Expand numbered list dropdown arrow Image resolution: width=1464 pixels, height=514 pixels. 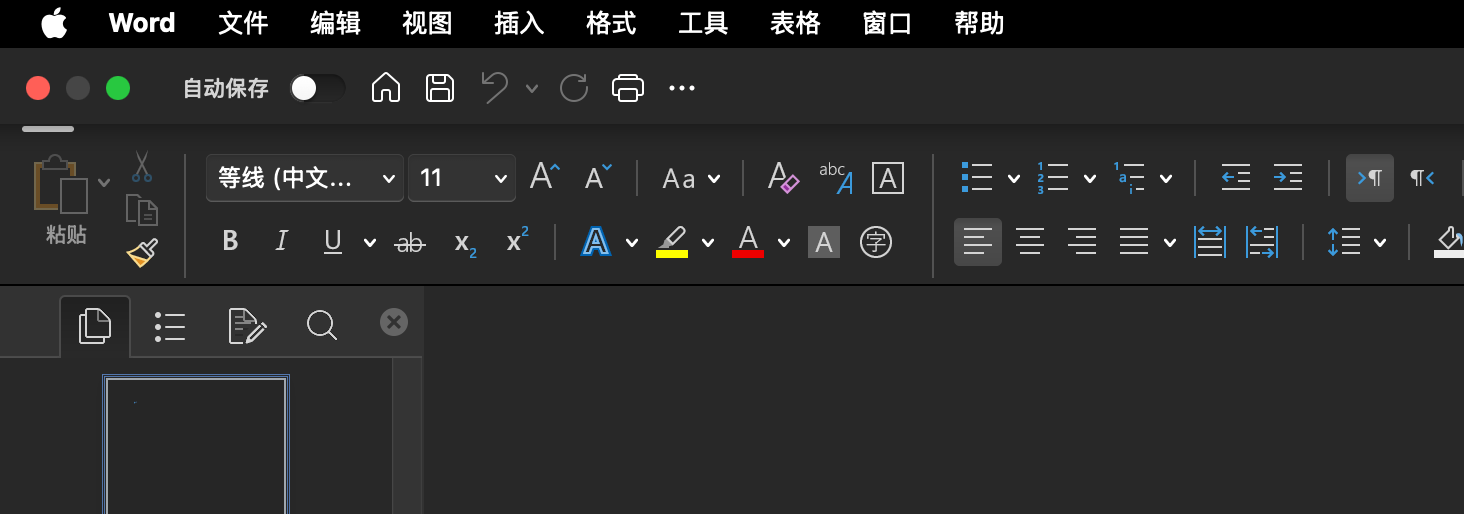(x=1090, y=179)
